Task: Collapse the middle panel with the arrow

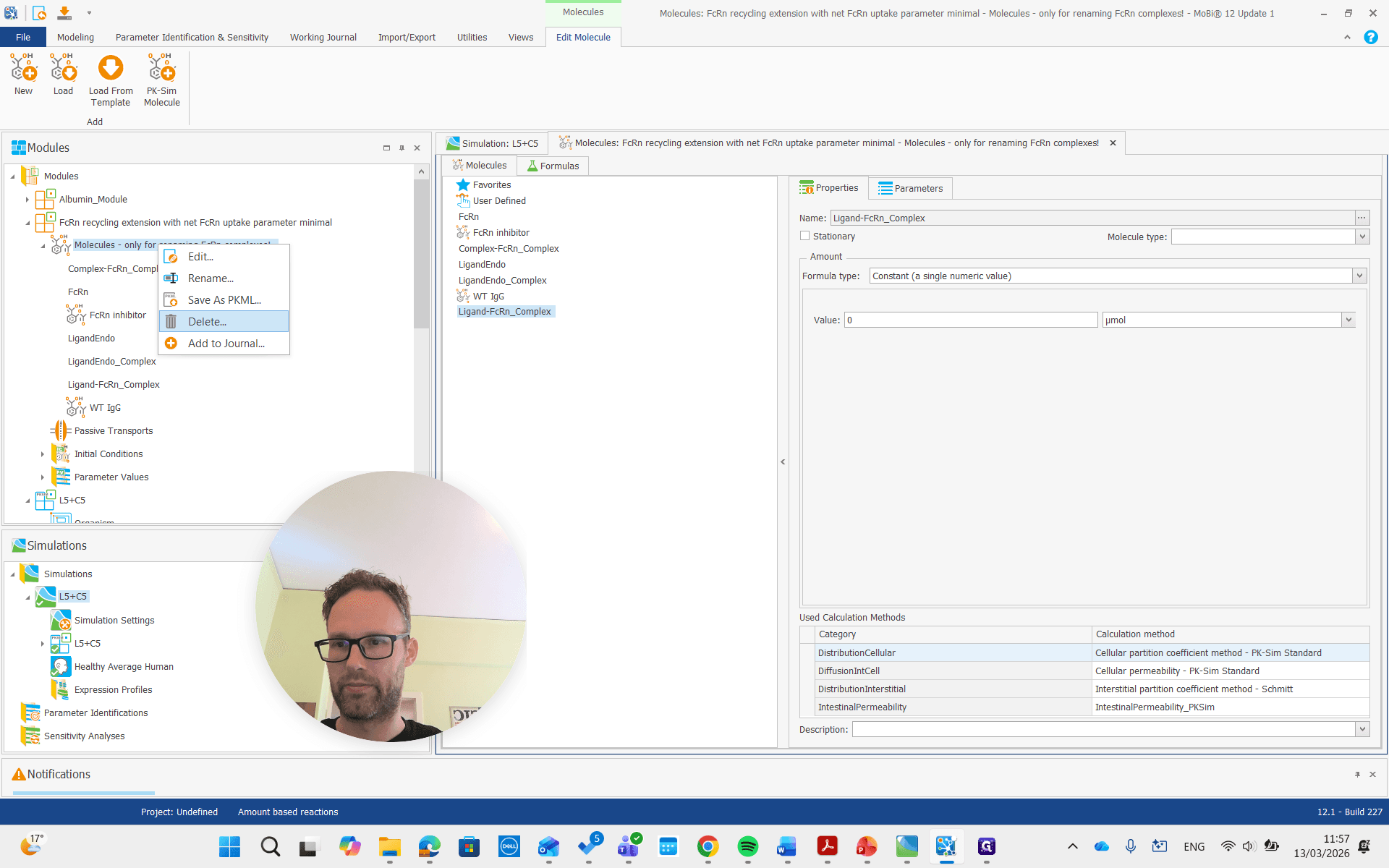Action: pyautogui.click(x=783, y=461)
